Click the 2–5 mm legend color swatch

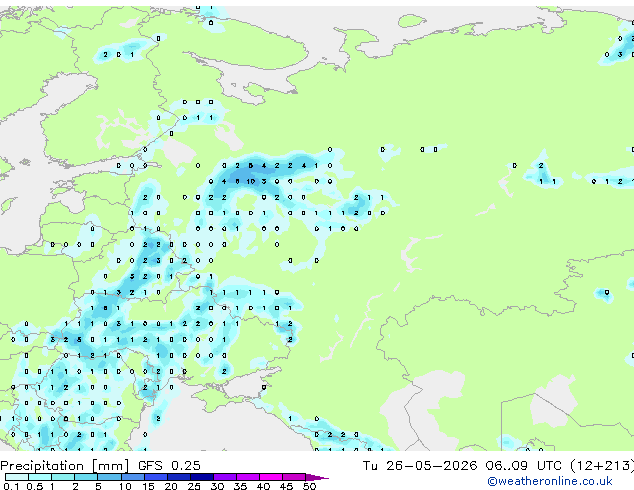click(86, 477)
